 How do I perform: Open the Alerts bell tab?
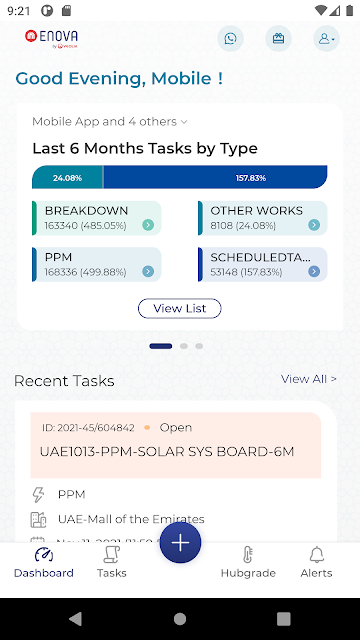[x=316, y=562]
